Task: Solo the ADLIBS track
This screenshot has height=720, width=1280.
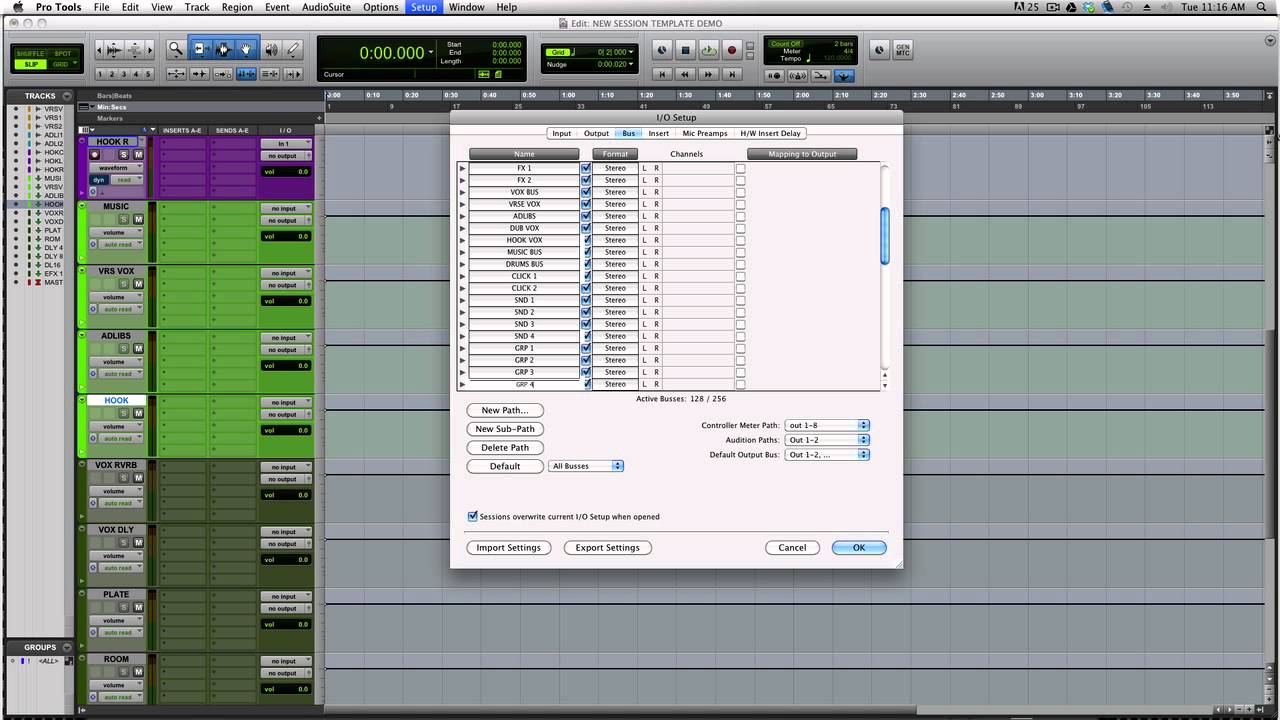Action: [124, 349]
